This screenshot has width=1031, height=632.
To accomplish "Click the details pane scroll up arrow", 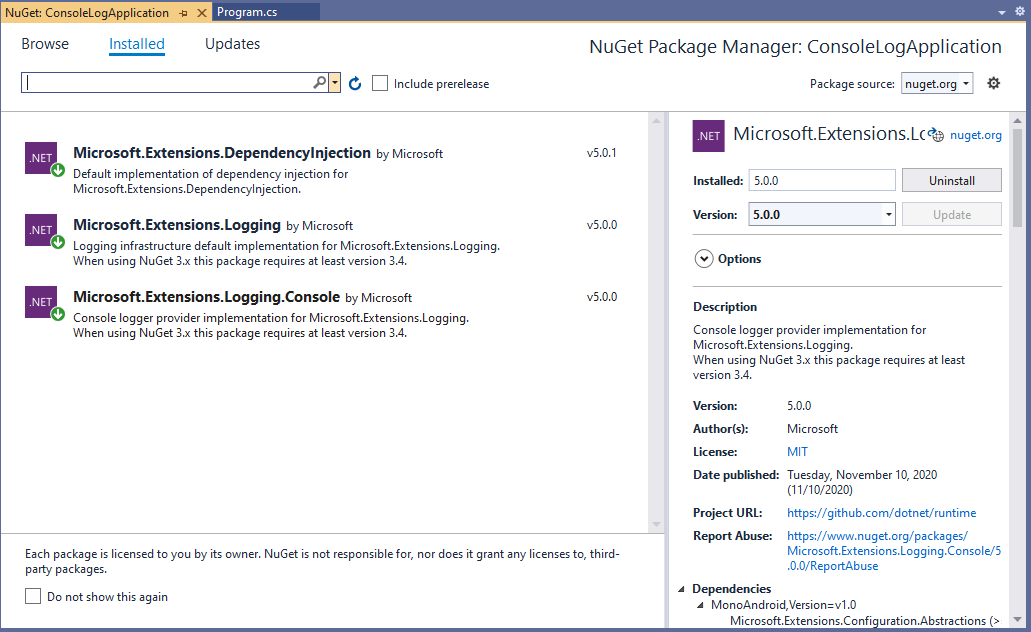I will pyautogui.click(x=1017, y=121).
